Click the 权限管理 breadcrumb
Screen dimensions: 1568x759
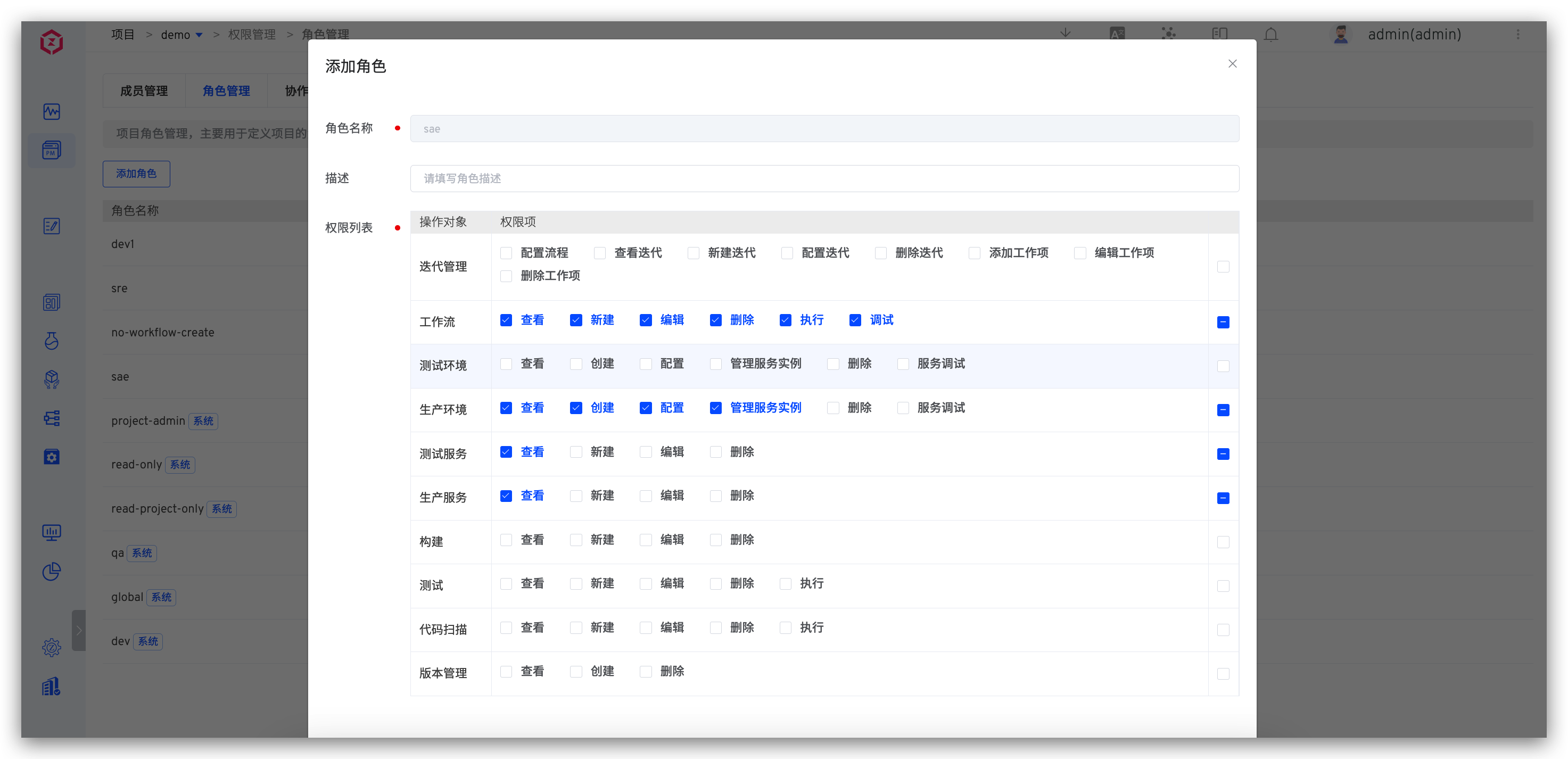251,35
